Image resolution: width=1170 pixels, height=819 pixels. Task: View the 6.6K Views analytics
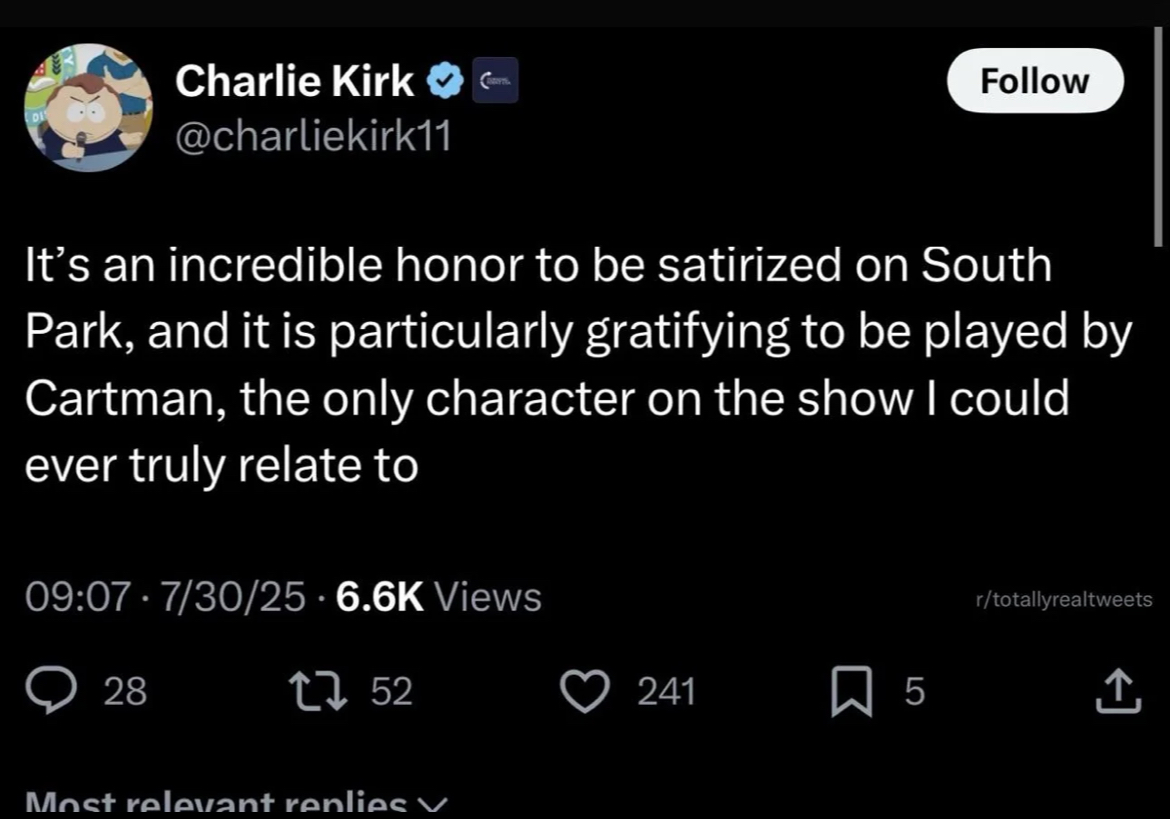[x=439, y=597]
